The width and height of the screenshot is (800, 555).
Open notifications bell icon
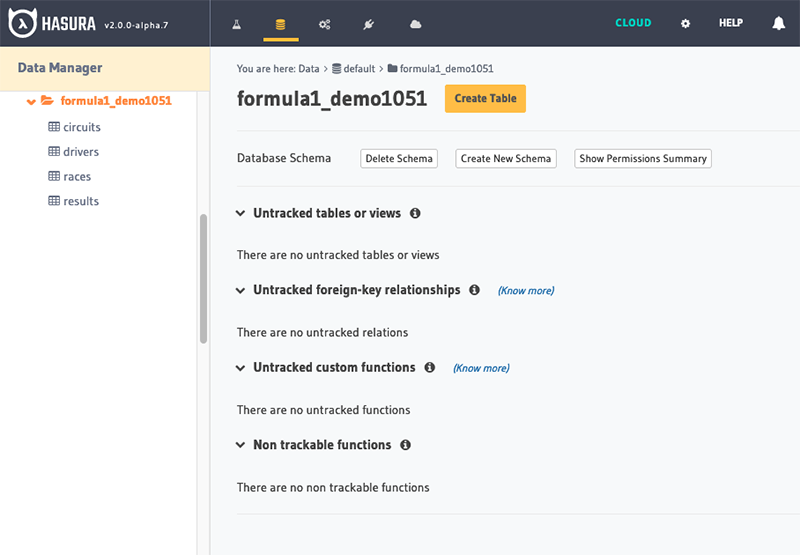pos(779,23)
